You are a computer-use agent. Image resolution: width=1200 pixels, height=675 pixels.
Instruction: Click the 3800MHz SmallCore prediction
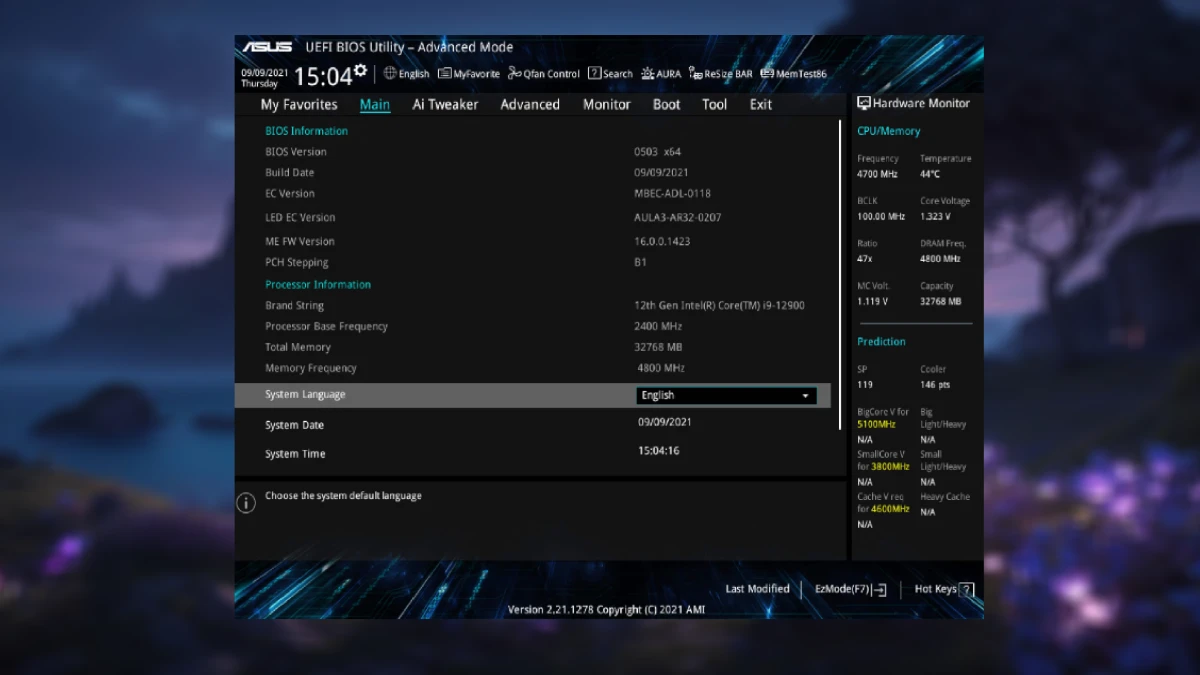tap(890, 467)
